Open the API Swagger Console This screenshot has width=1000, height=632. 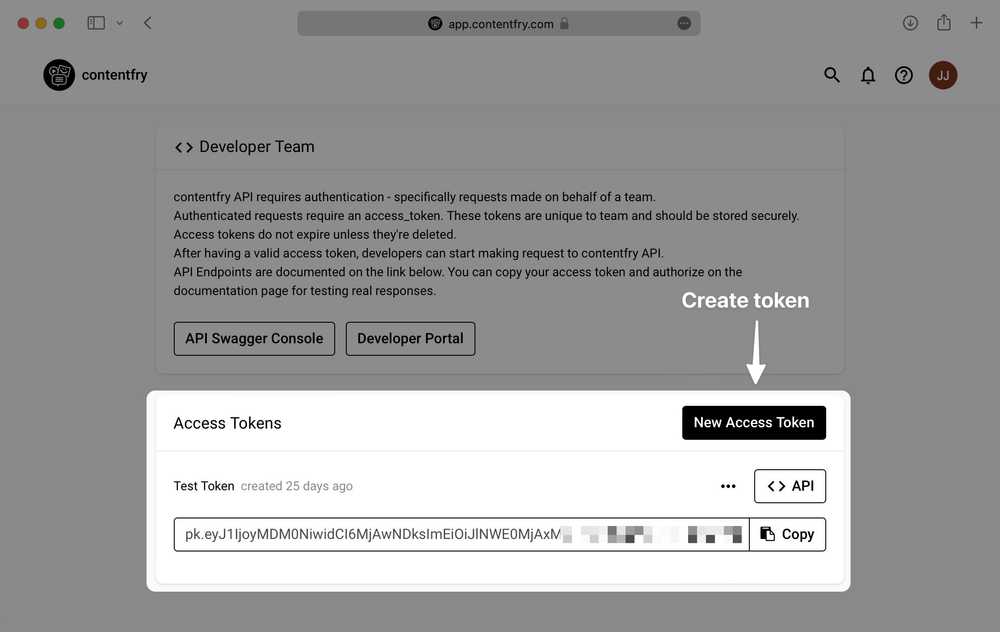tap(254, 338)
